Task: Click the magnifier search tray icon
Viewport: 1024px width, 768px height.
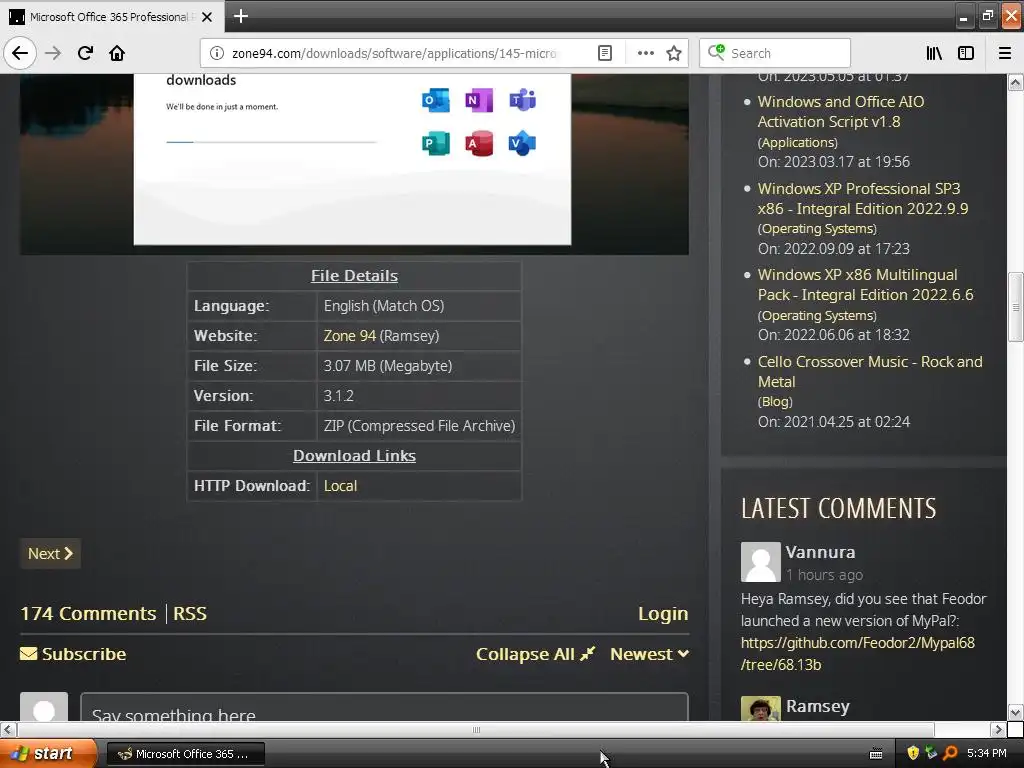Action: [950, 753]
